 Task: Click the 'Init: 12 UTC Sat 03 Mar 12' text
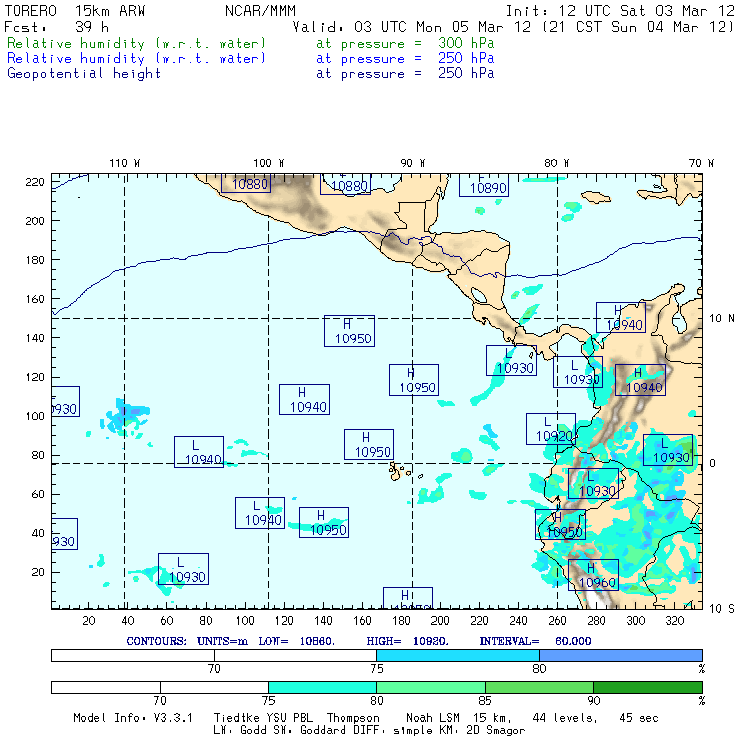tap(620, 11)
